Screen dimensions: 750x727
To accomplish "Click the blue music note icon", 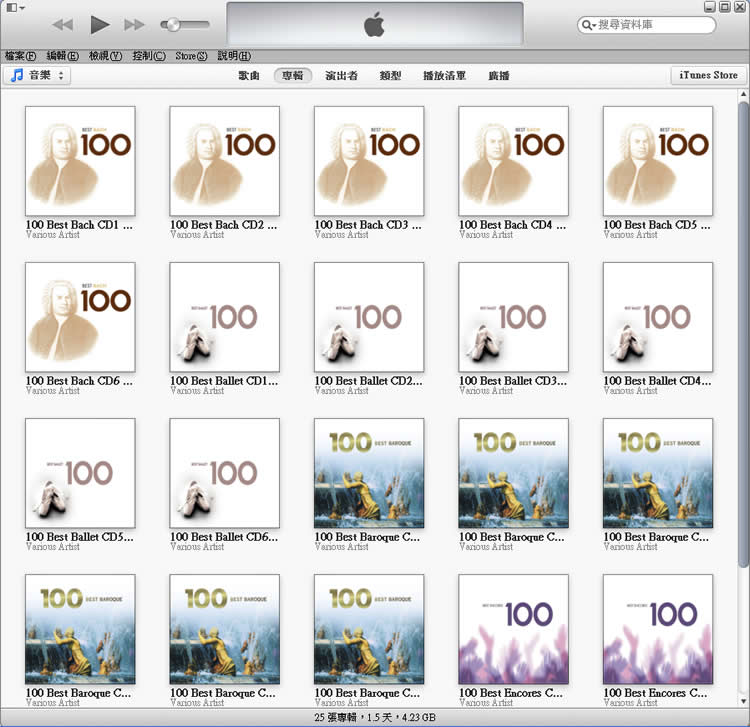I will click(17, 75).
